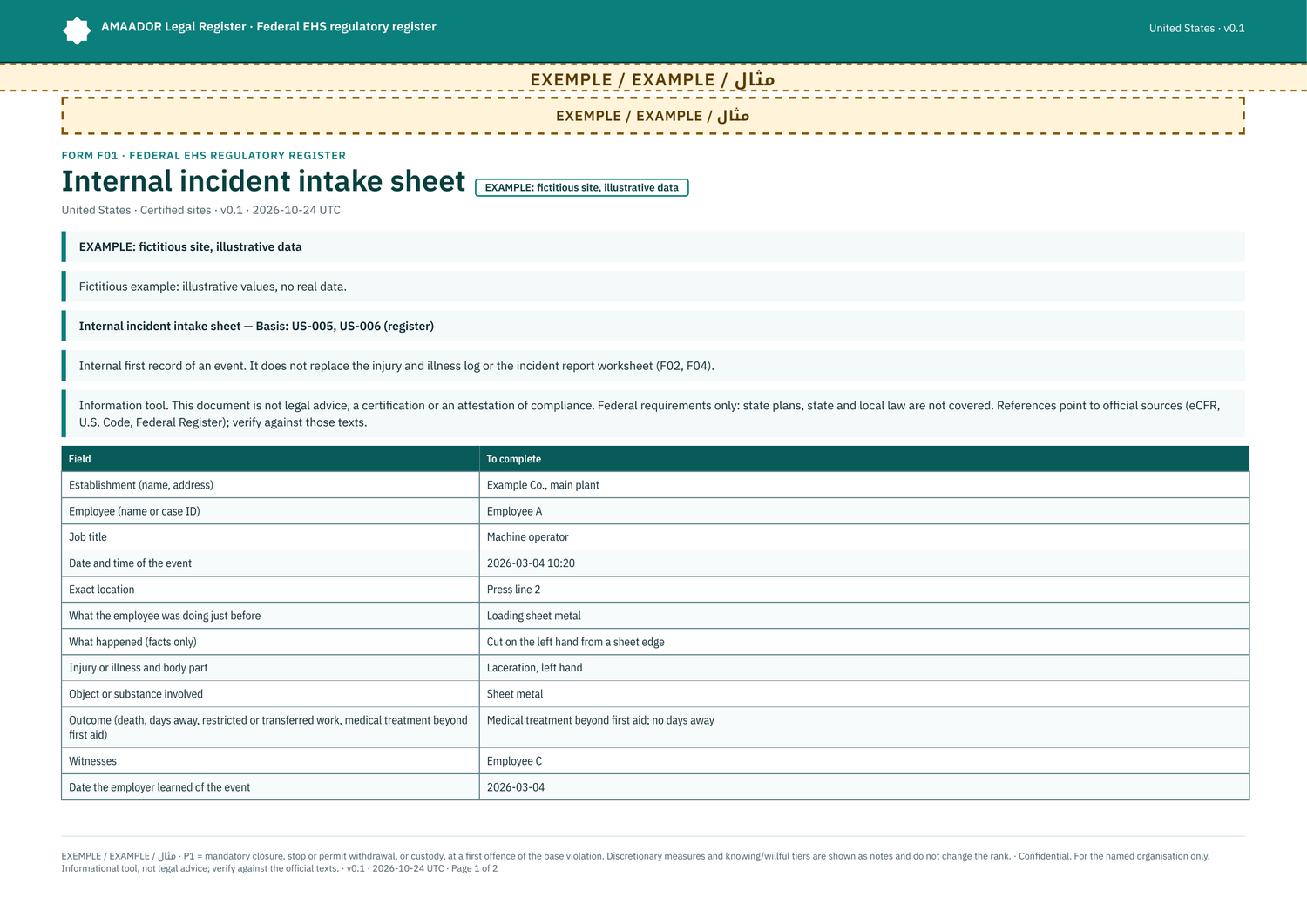The width and height of the screenshot is (1307, 924).
Task: Select the "Exact location" field cell
Action: pos(270,590)
